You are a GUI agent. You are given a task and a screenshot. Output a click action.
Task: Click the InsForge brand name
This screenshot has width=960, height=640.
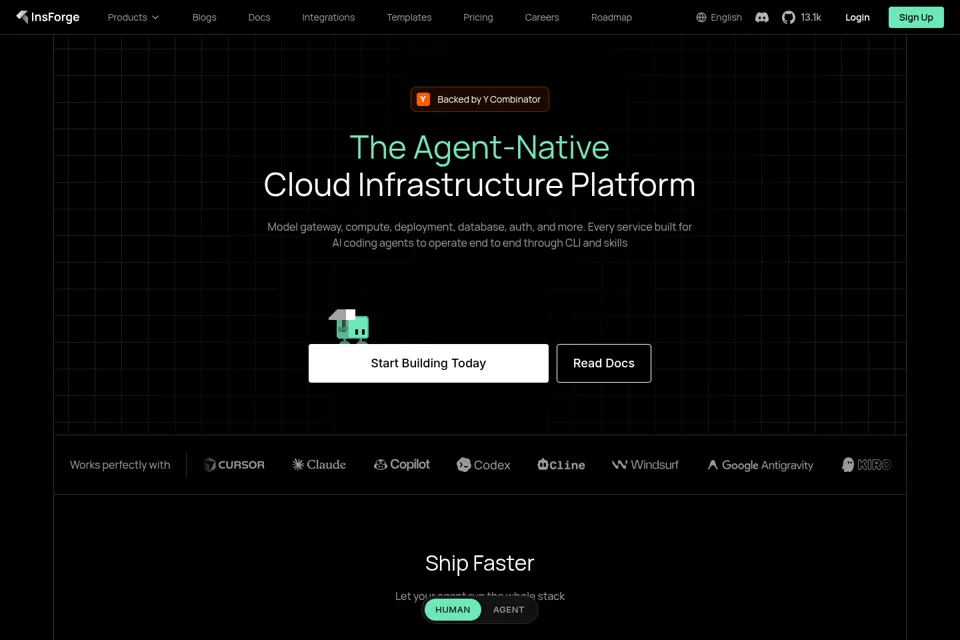click(55, 17)
